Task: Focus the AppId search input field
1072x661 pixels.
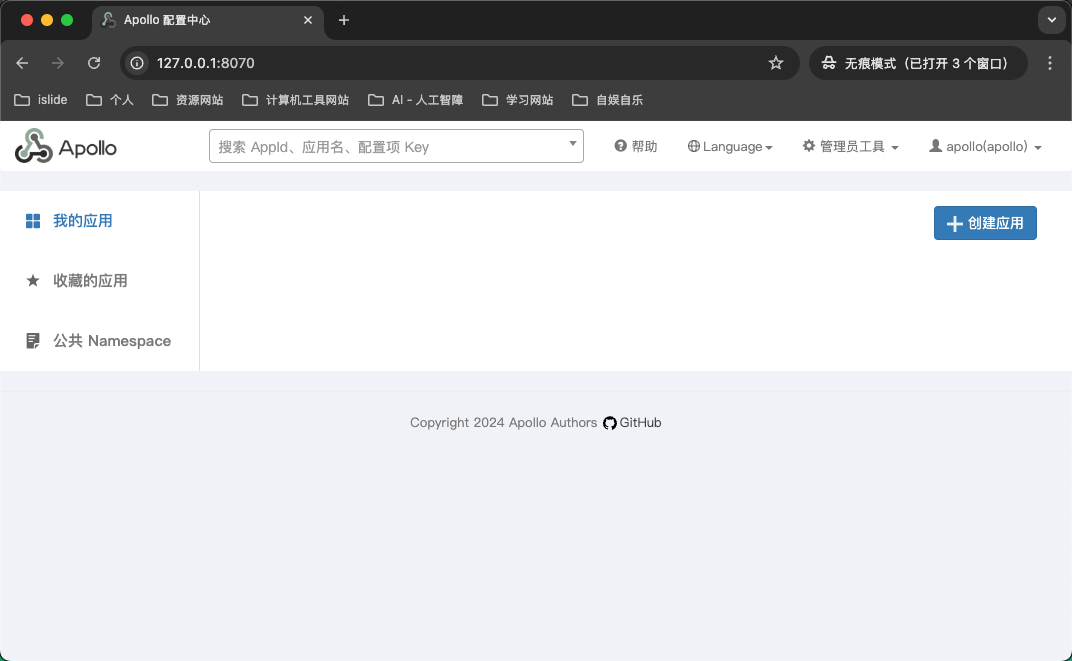Action: [x=385, y=147]
